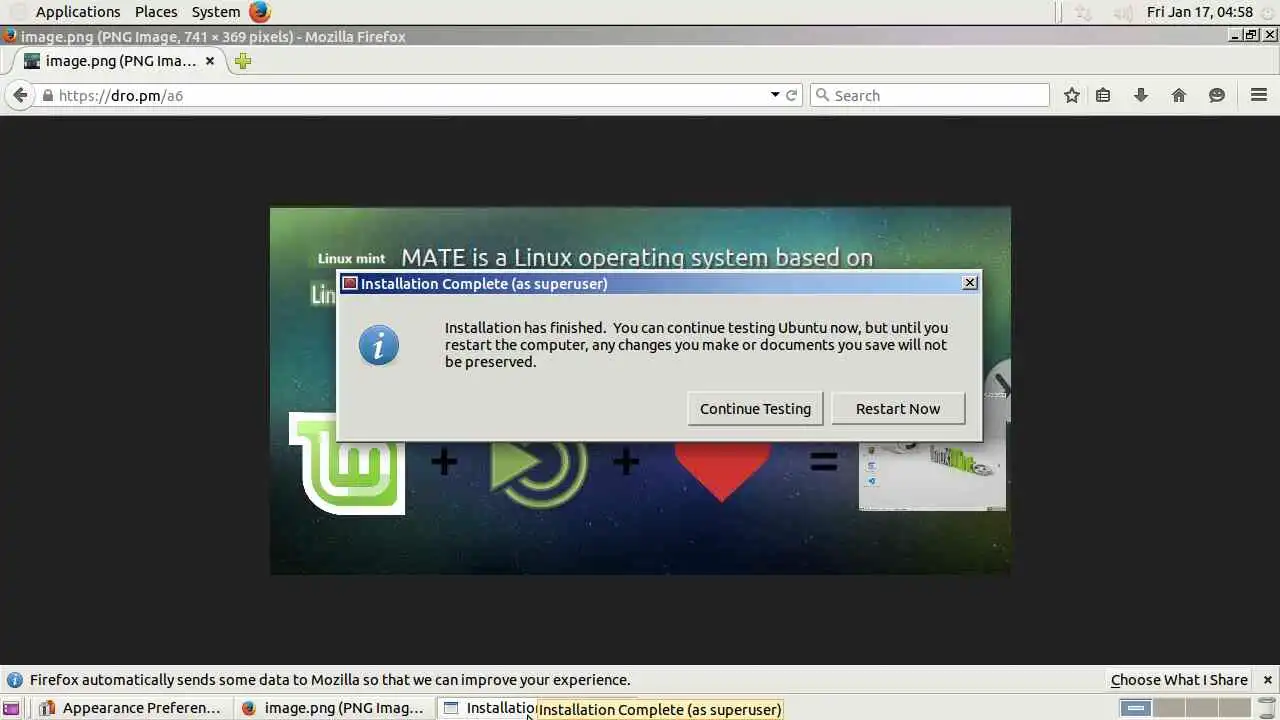Restore the Firefox window size
This screenshot has width=1280, height=720.
click(x=1251, y=35)
